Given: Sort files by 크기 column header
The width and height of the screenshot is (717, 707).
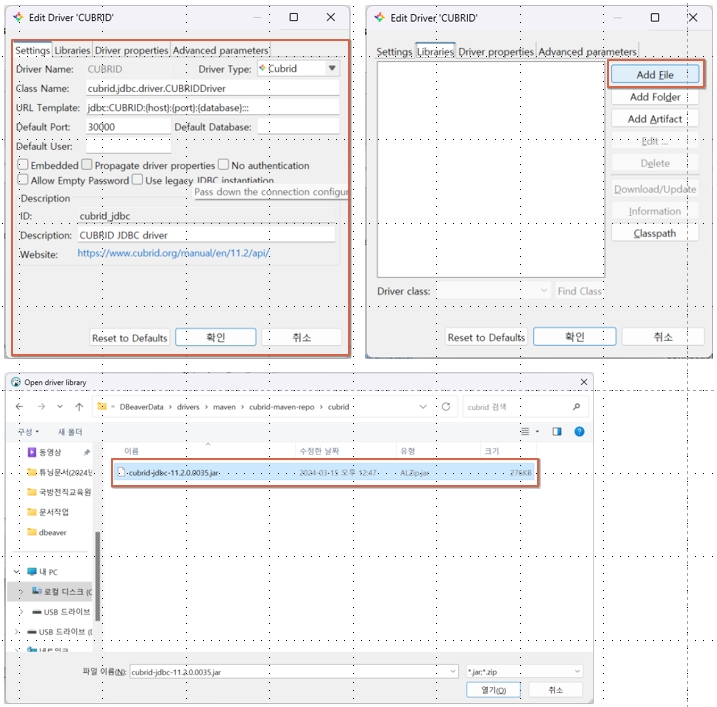Looking at the screenshot, I should [x=492, y=451].
